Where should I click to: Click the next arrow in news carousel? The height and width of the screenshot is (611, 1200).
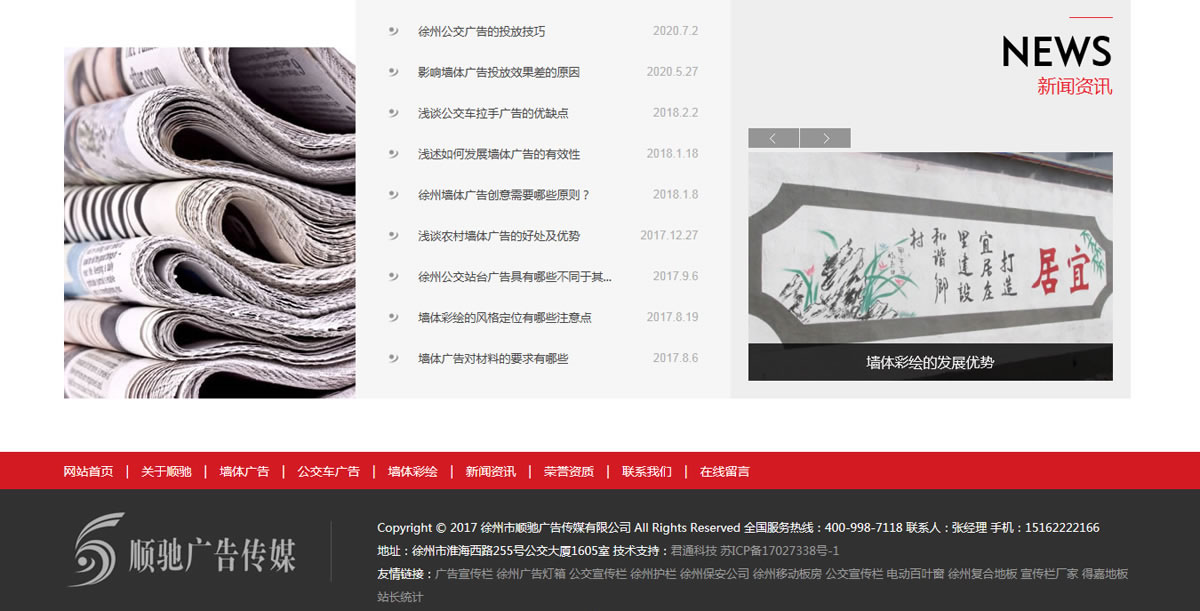(825, 138)
